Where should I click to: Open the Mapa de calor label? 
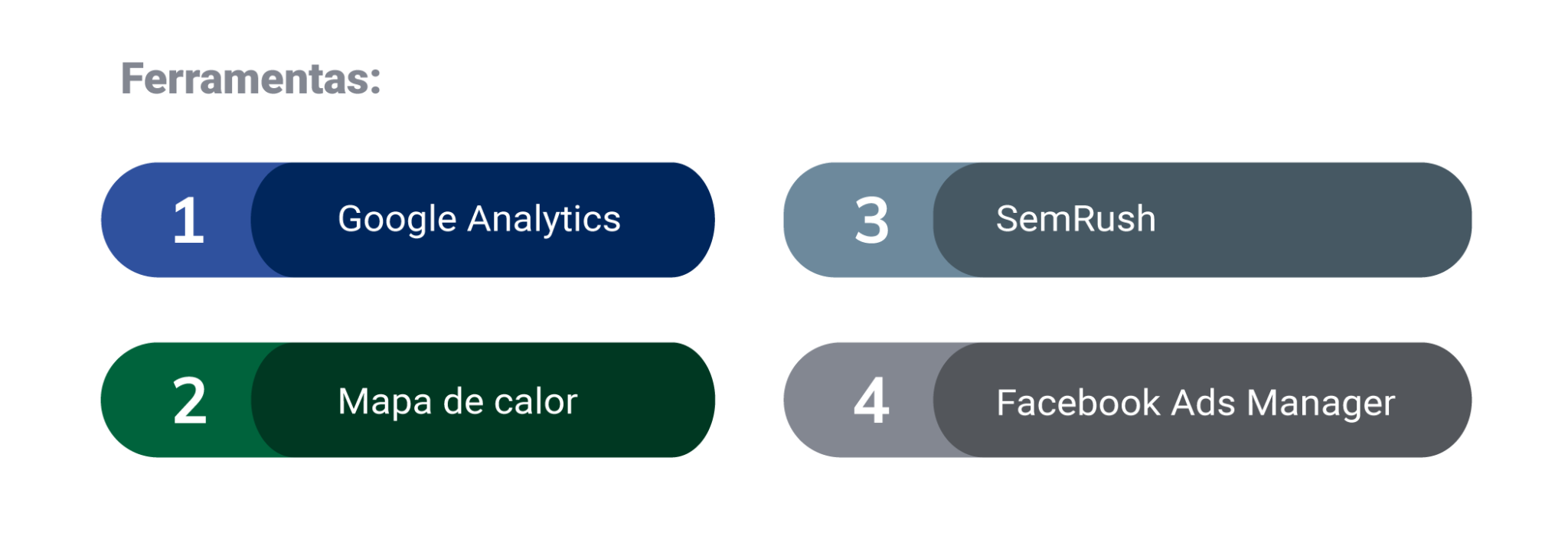click(457, 401)
